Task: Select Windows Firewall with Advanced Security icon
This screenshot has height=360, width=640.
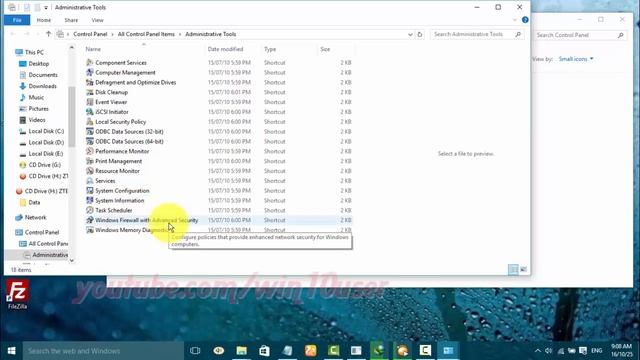Action: tap(90, 220)
